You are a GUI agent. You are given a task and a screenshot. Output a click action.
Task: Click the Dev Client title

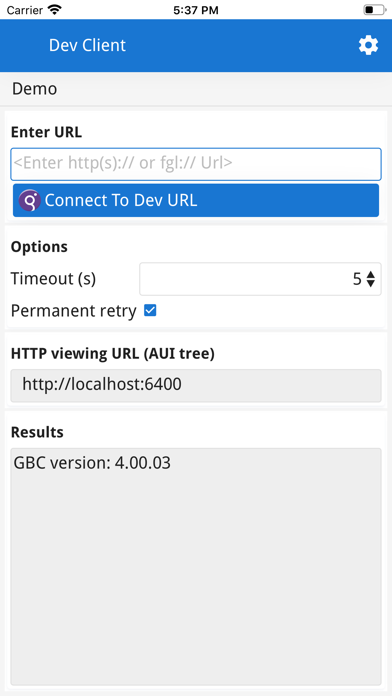tap(87, 45)
